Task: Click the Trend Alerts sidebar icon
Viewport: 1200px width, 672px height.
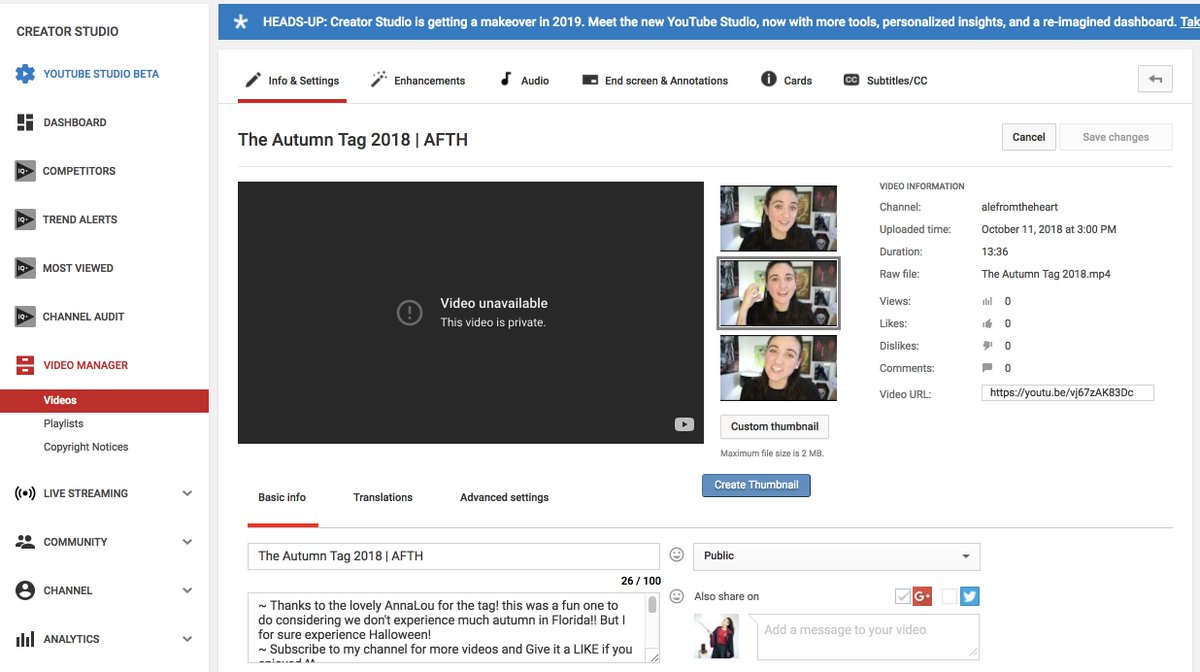Action: point(25,219)
